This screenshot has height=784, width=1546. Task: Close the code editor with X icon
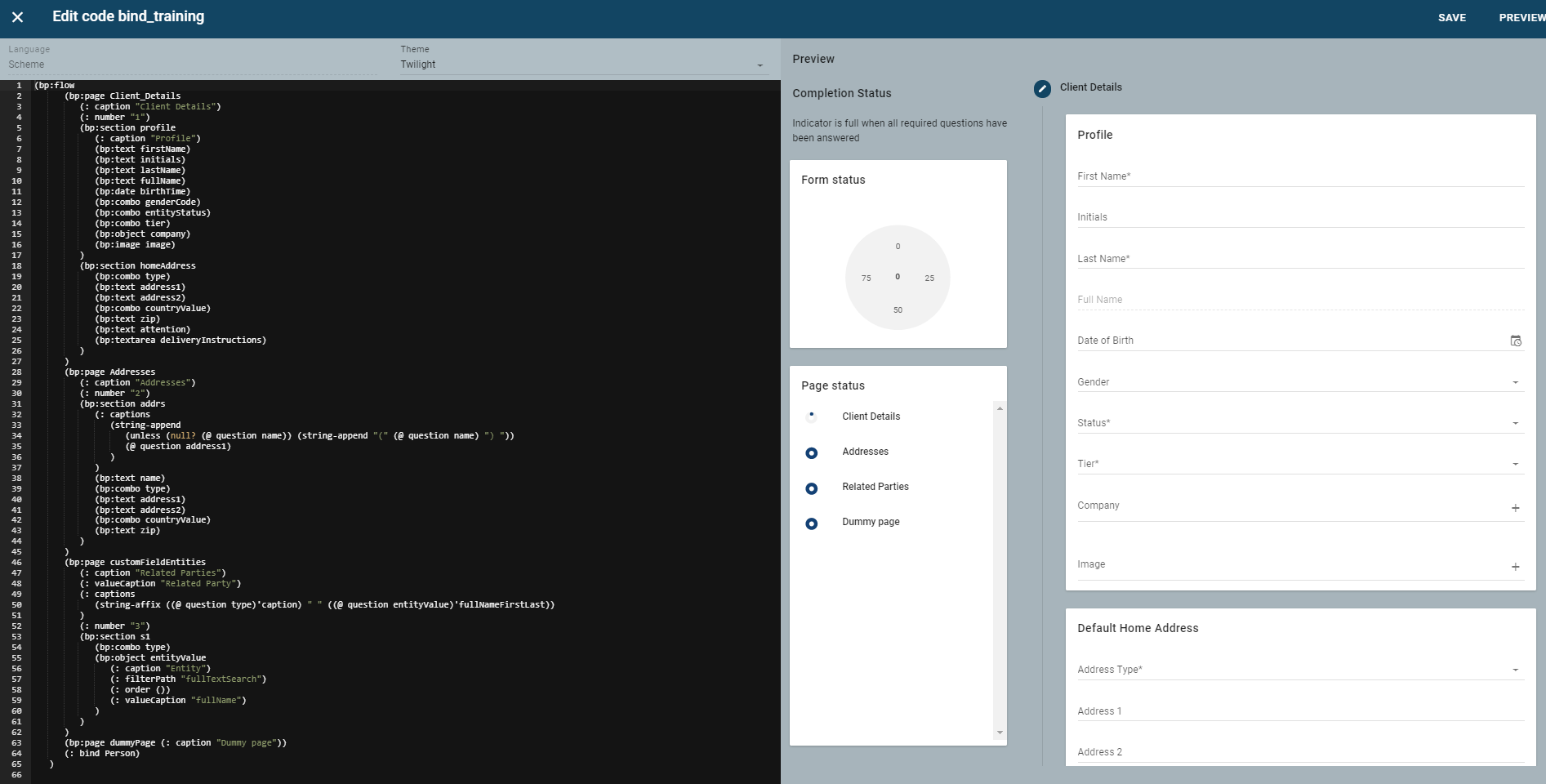pos(17,17)
